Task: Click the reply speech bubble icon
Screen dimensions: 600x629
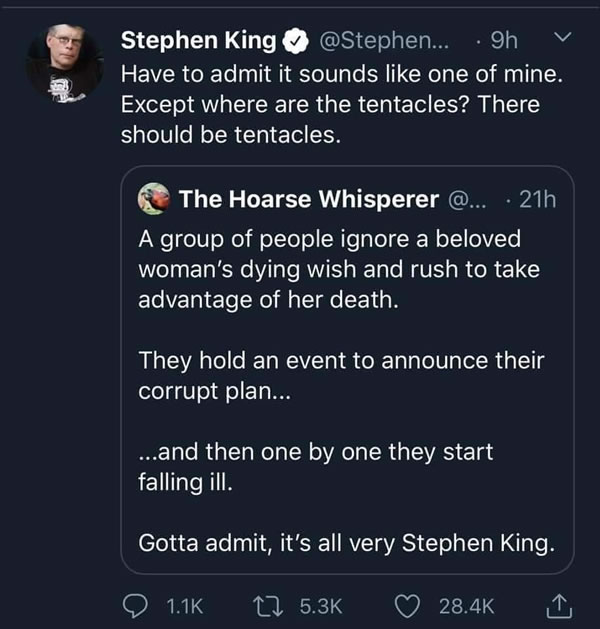Action: click(x=133, y=605)
